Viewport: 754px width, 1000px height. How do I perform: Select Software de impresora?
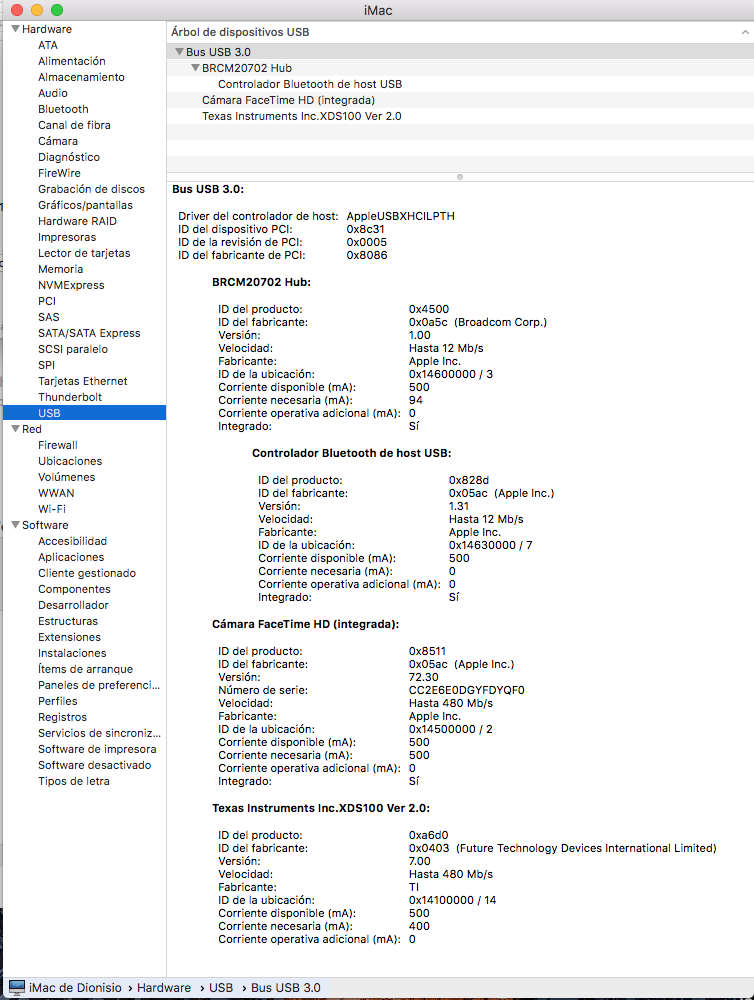point(97,749)
